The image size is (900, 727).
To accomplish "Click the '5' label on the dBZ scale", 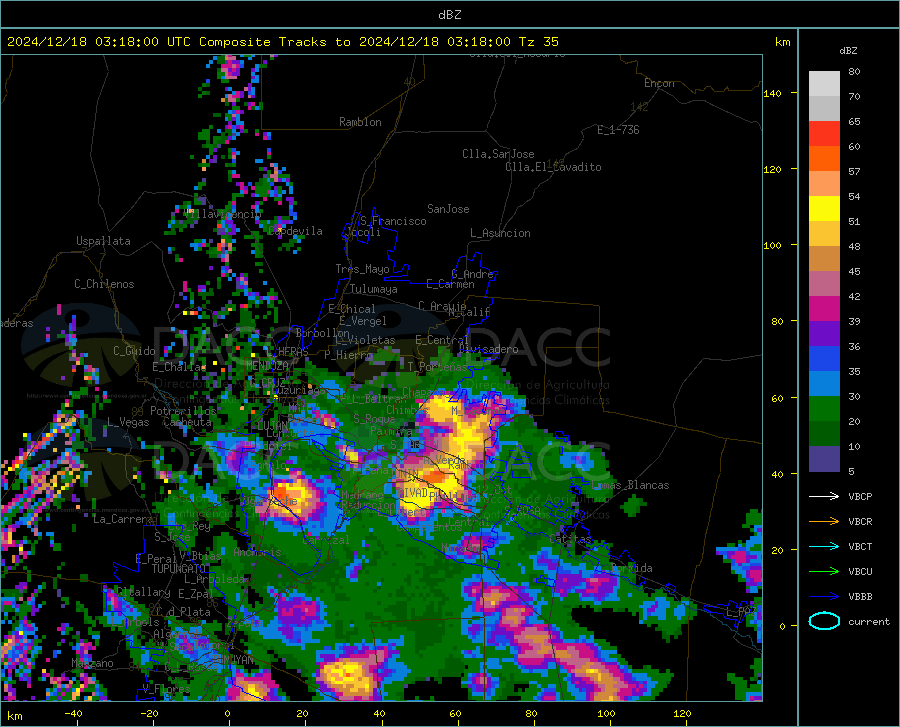I will click(x=851, y=472).
